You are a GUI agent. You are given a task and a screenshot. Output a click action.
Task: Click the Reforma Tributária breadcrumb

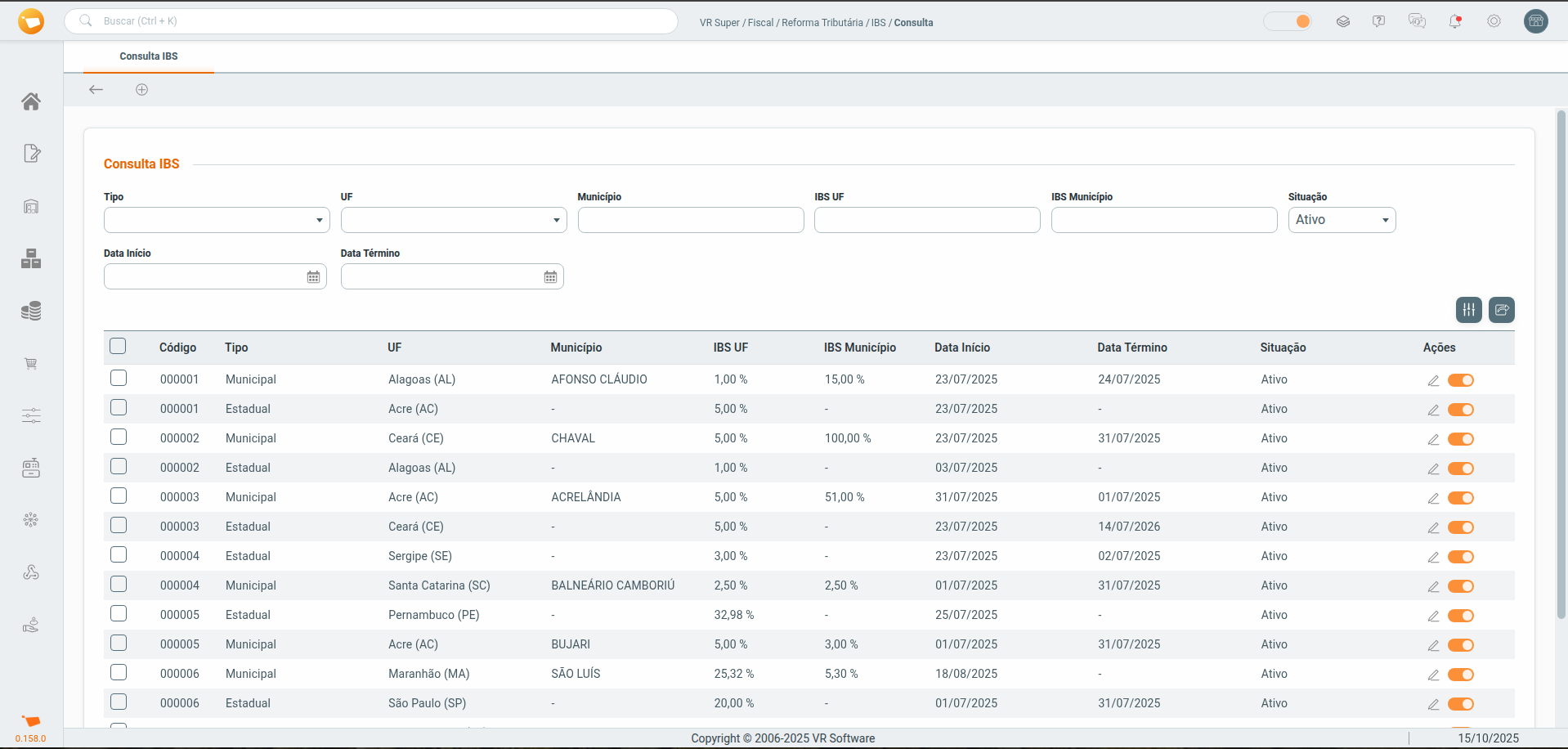[822, 23]
